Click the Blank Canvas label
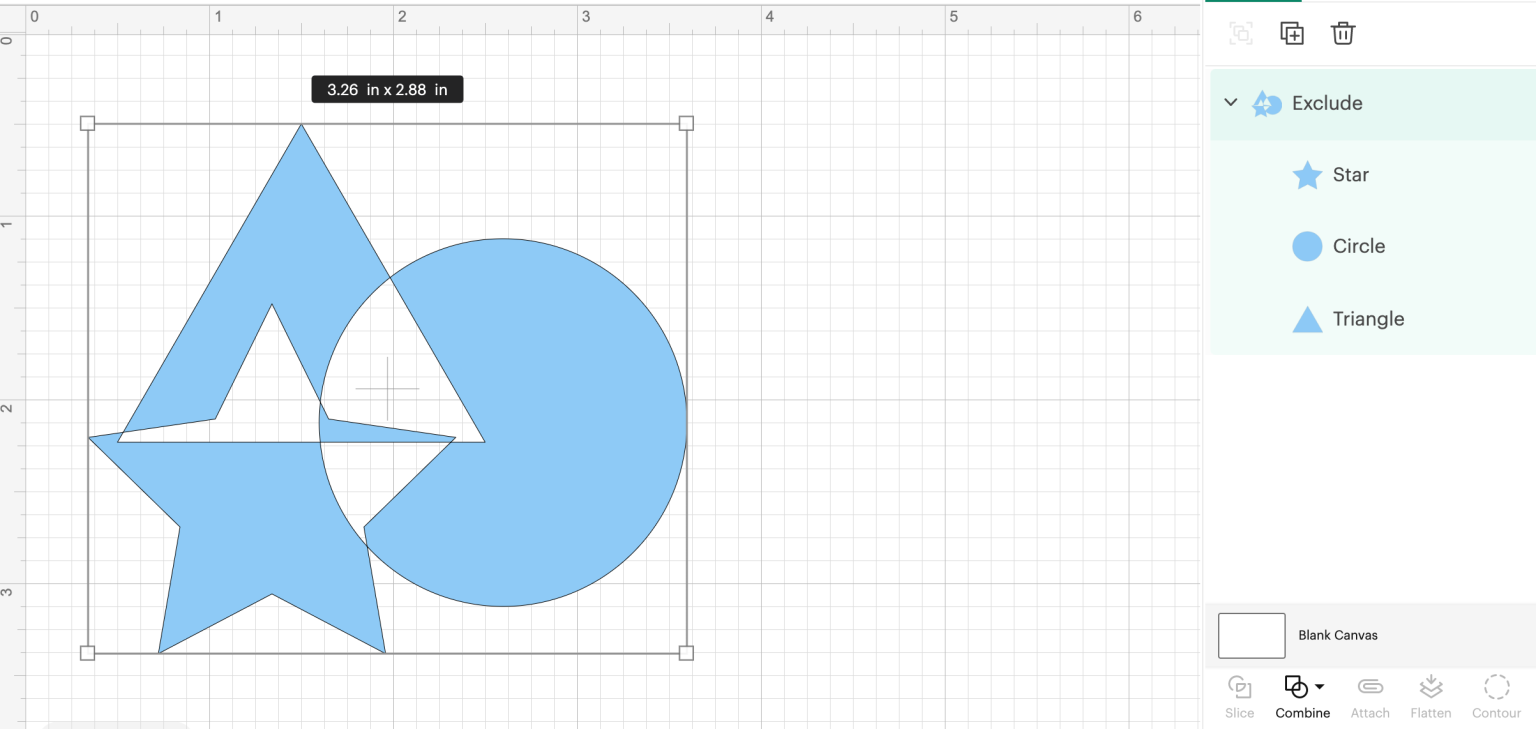Viewport: 1536px width, 729px height. click(1337, 635)
